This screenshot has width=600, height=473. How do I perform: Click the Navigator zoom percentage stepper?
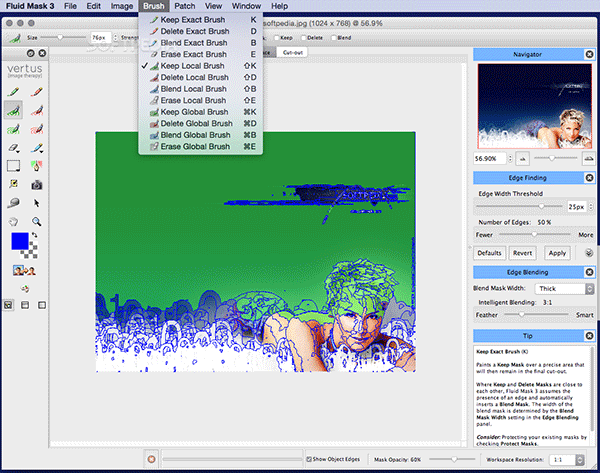click(510, 158)
